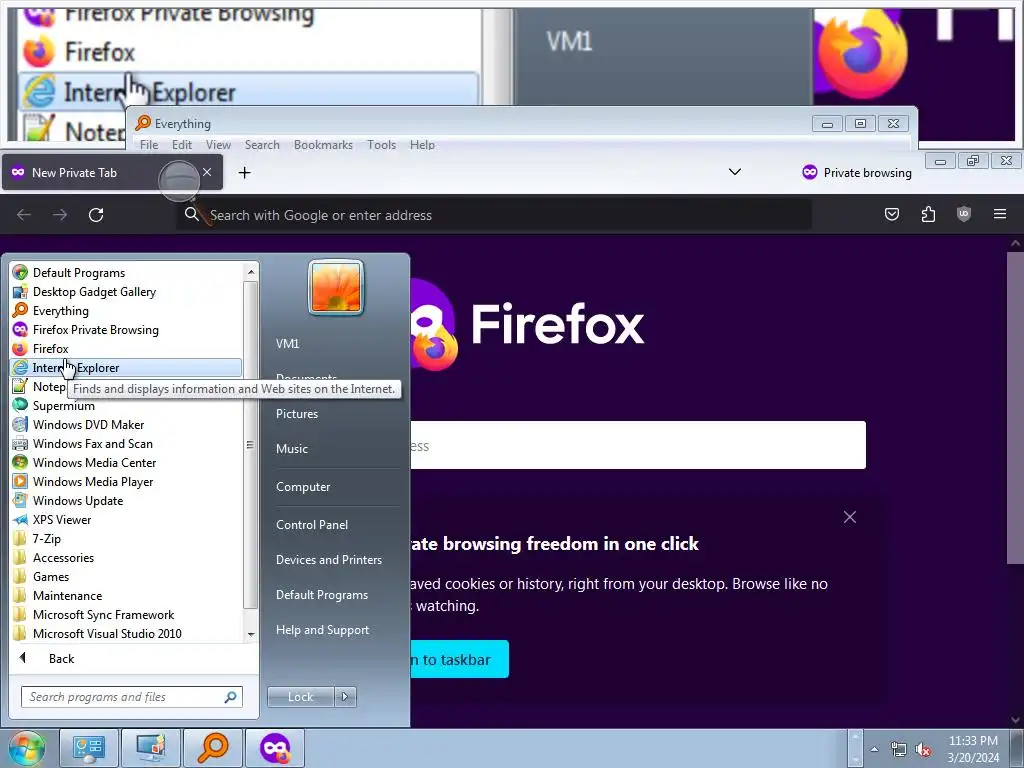1024x768 pixels.
Task: Launch Firefox from the Start menu list
Action: pyautogui.click(x=50, y=348)
